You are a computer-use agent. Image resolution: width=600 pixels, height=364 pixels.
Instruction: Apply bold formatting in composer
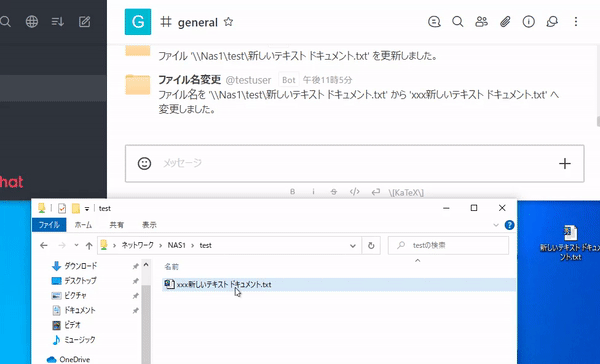click(292, 192)
